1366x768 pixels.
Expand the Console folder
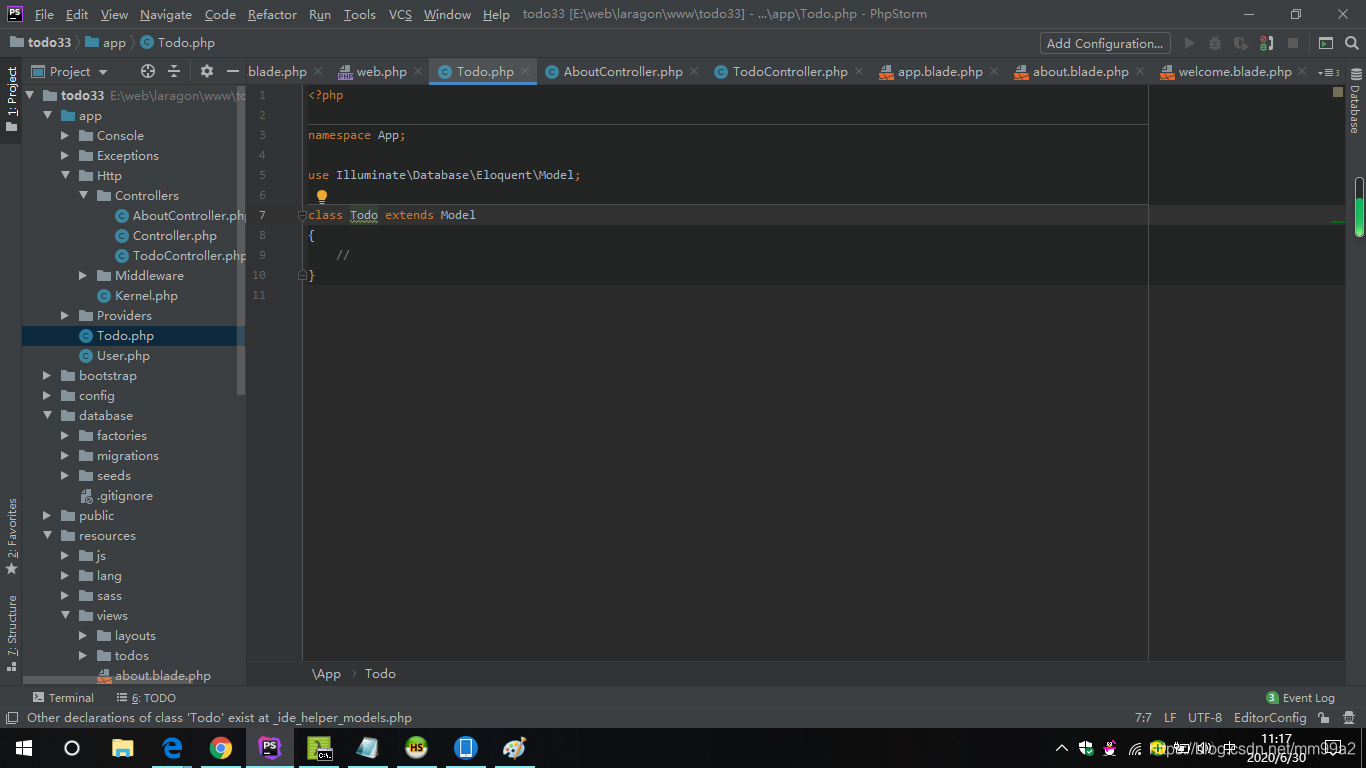tap(65, 136)
